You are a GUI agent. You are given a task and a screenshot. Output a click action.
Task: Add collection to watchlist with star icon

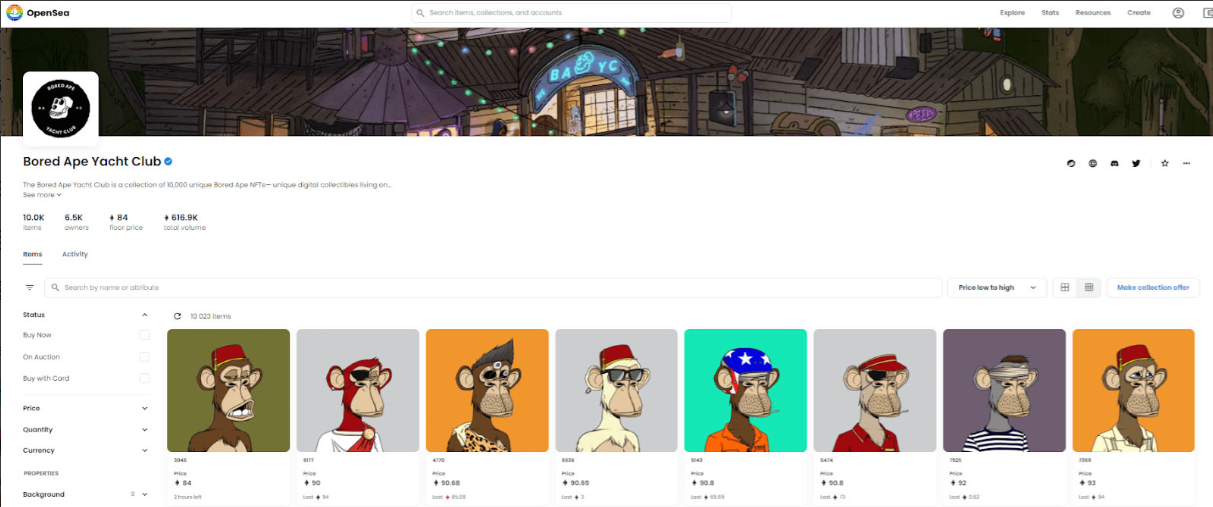(x=1165, y=163)
